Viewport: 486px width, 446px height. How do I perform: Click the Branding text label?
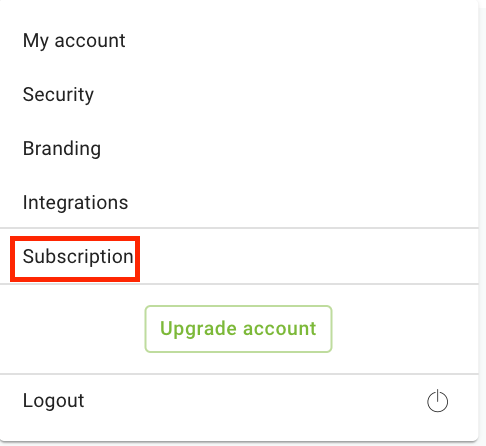(62, 149)
